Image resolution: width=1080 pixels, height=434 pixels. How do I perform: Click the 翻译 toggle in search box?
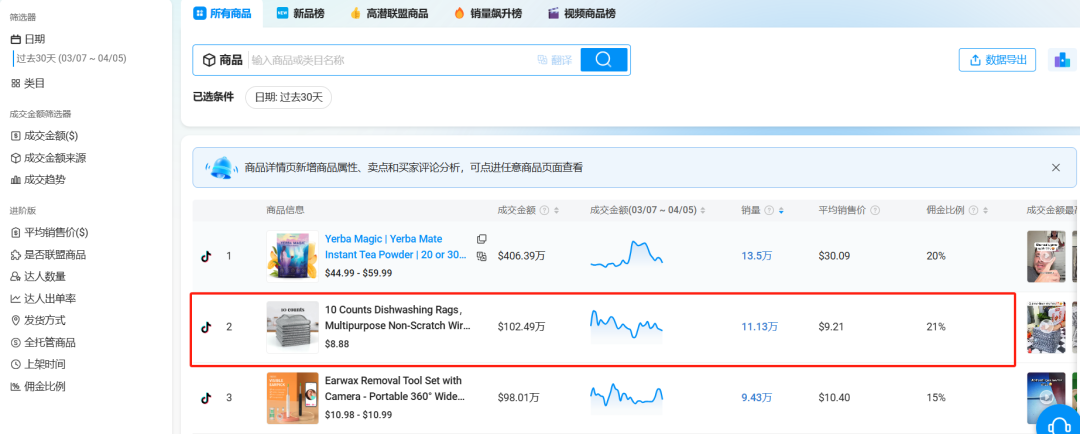pyautogui.click(x=555, y=60)
